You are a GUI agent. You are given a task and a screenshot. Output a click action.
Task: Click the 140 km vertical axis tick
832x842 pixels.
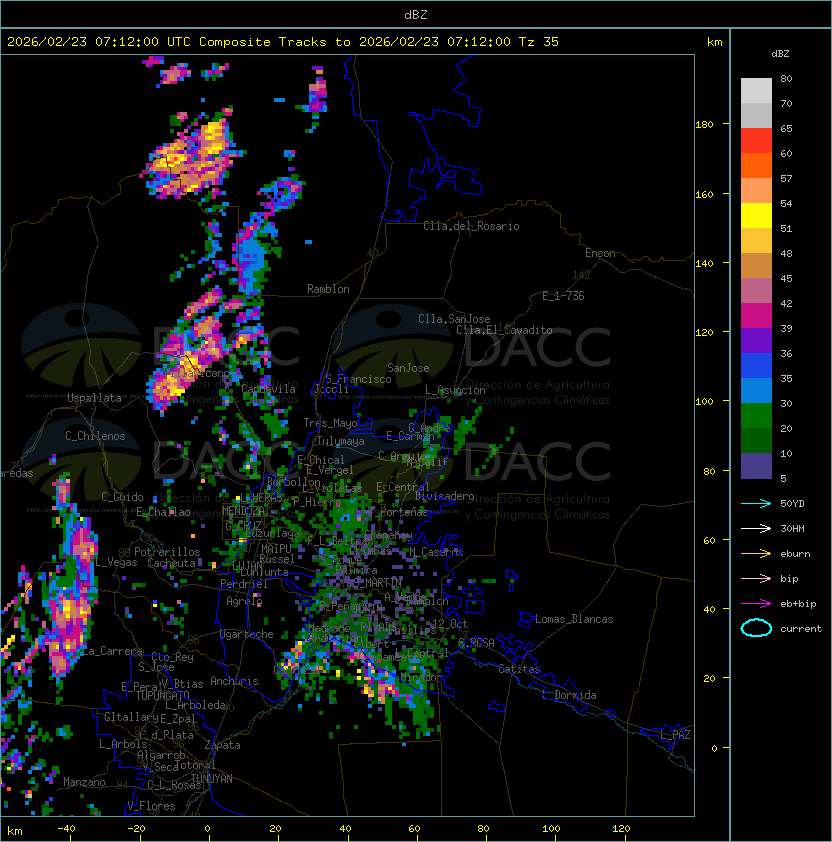point(704,264)
